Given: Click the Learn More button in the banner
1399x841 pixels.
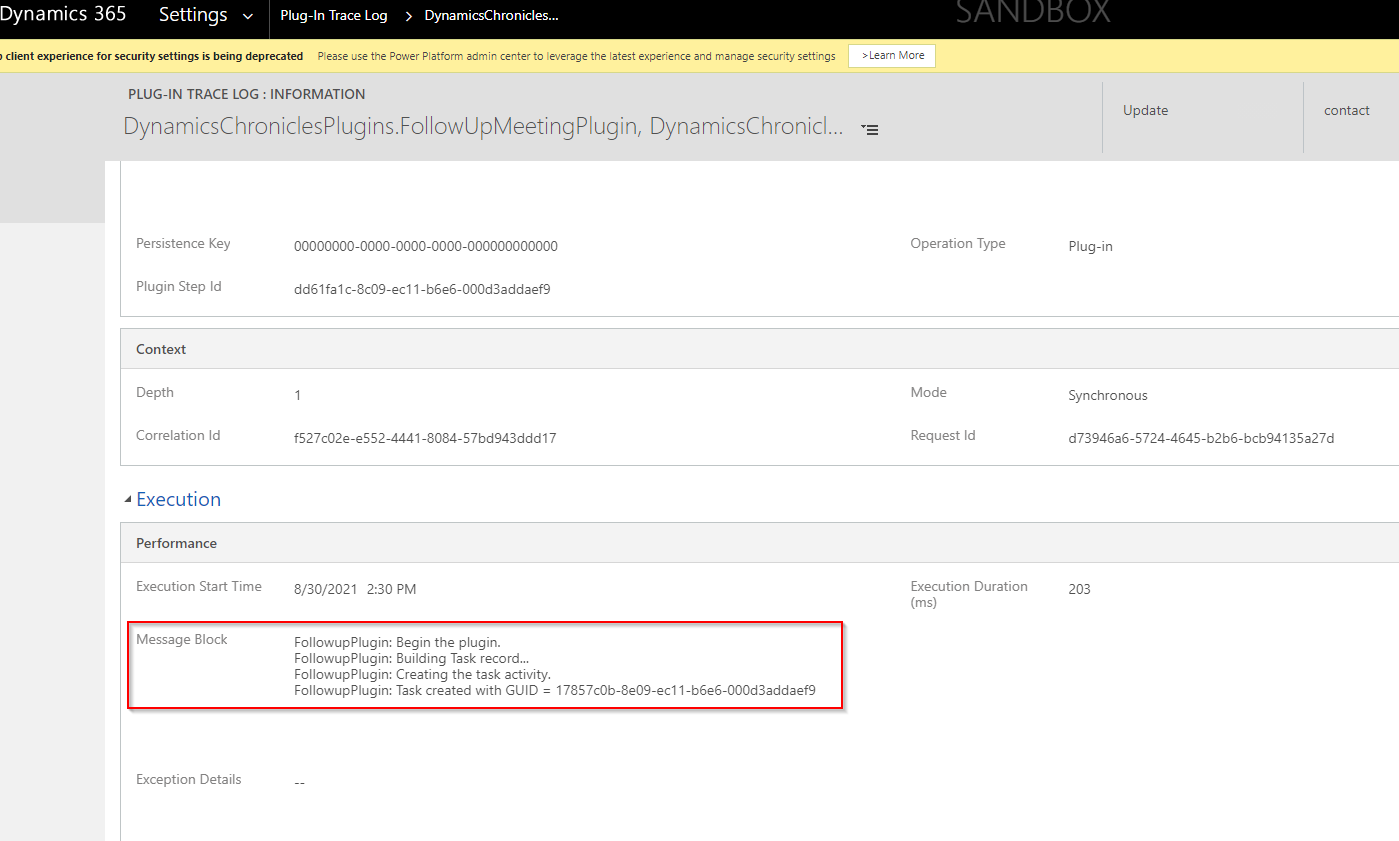Looking at the screenshot, I should 890,55.
